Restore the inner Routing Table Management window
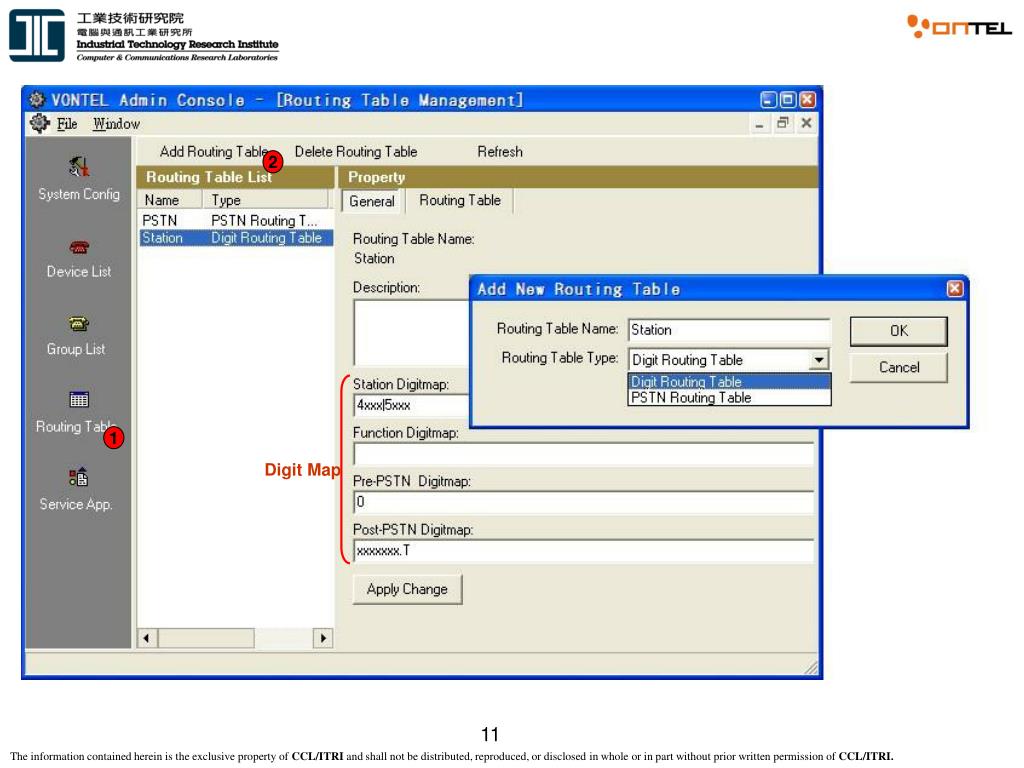The height and width of the screenshot is (768, 1024). (x=782, y=123)
